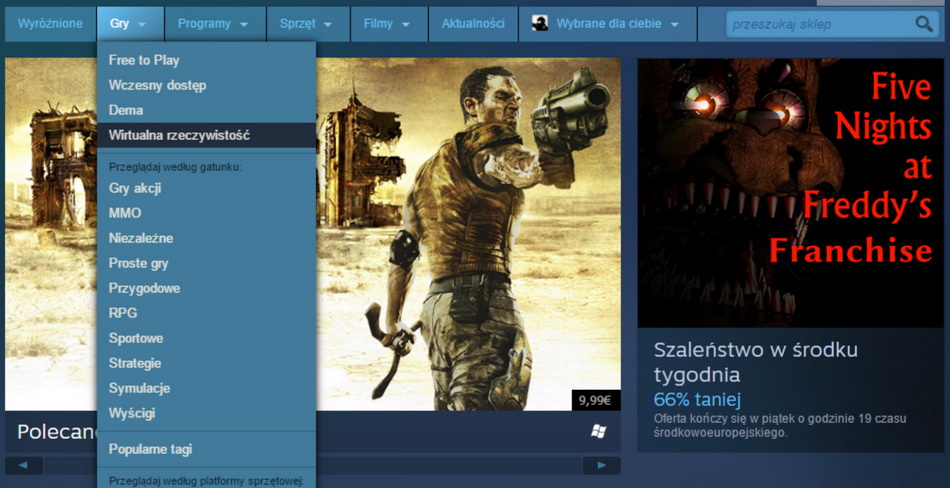
Task: Expand the Wybrane dla ciebie dropdown
Action: tap(608, 24)
